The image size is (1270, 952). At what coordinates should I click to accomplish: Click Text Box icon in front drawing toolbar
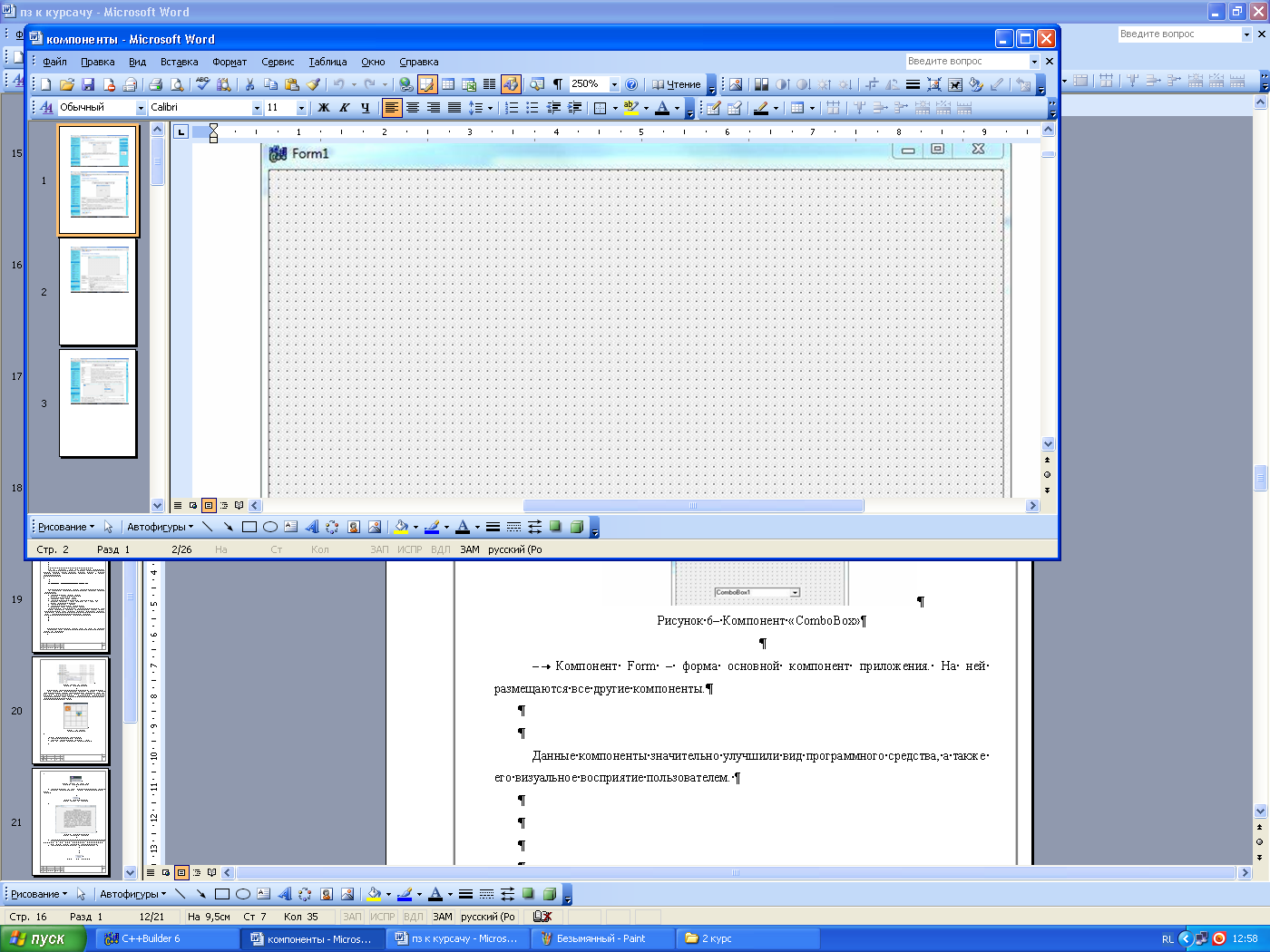click(290, 527)
